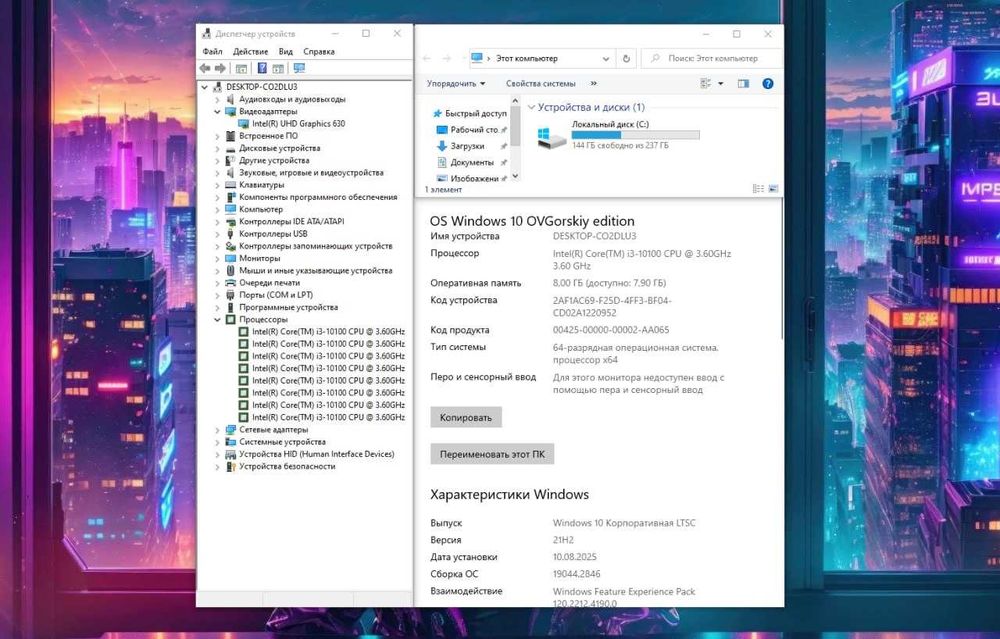Open the view options dropdown arrow in Explorer

(x=721, y=84)
